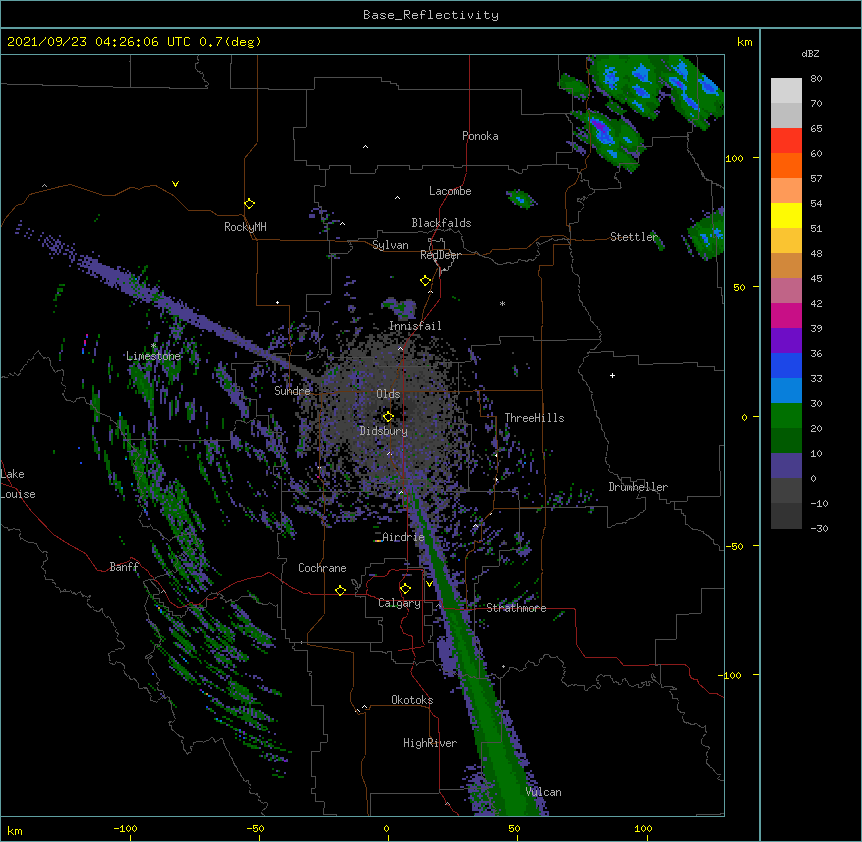Click the Drumheller town label
The image size is (862, 842).
click(x=638, y=487)
